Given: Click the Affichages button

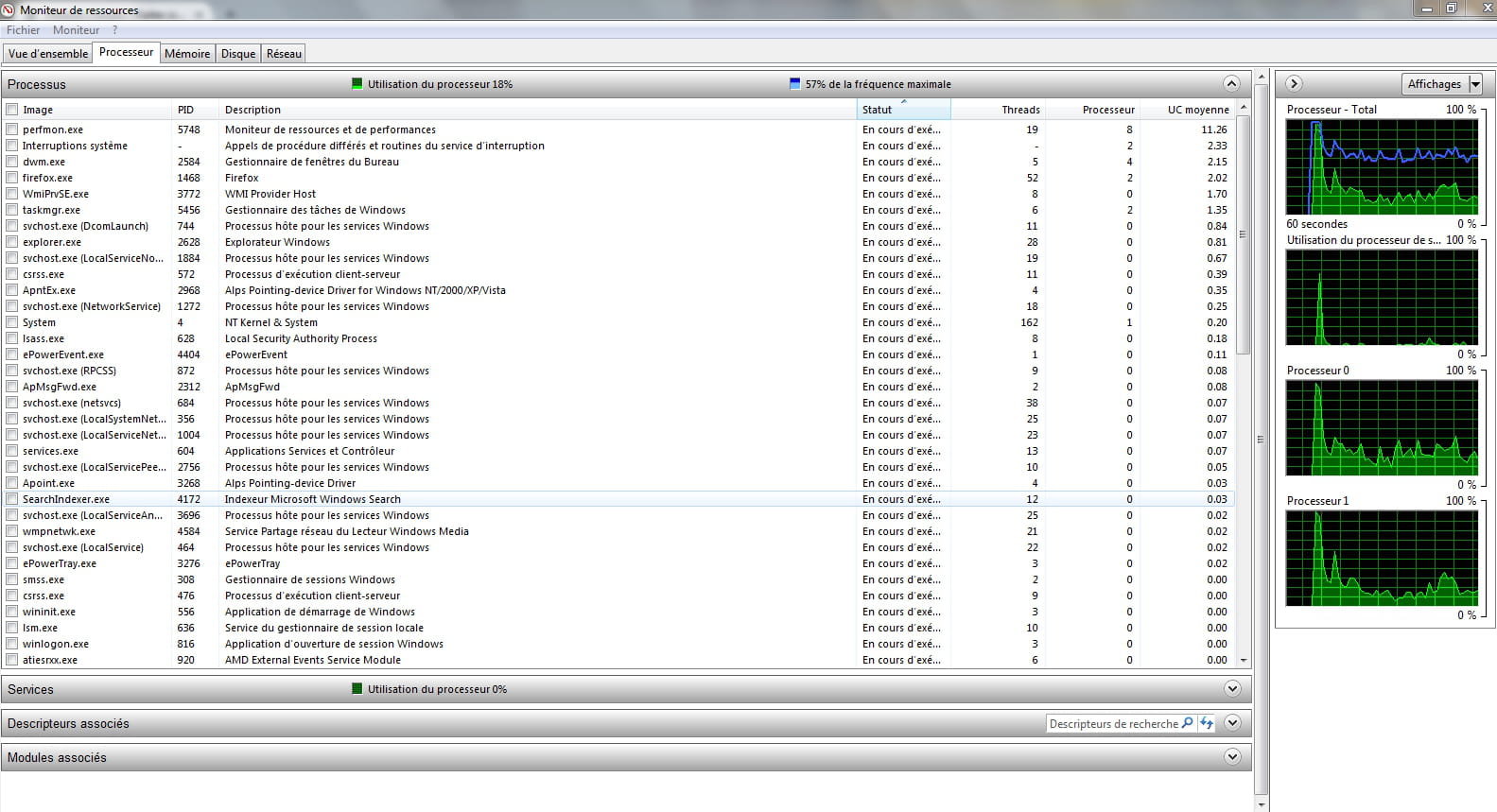Looking at the screenshot, I should 1434,84.
